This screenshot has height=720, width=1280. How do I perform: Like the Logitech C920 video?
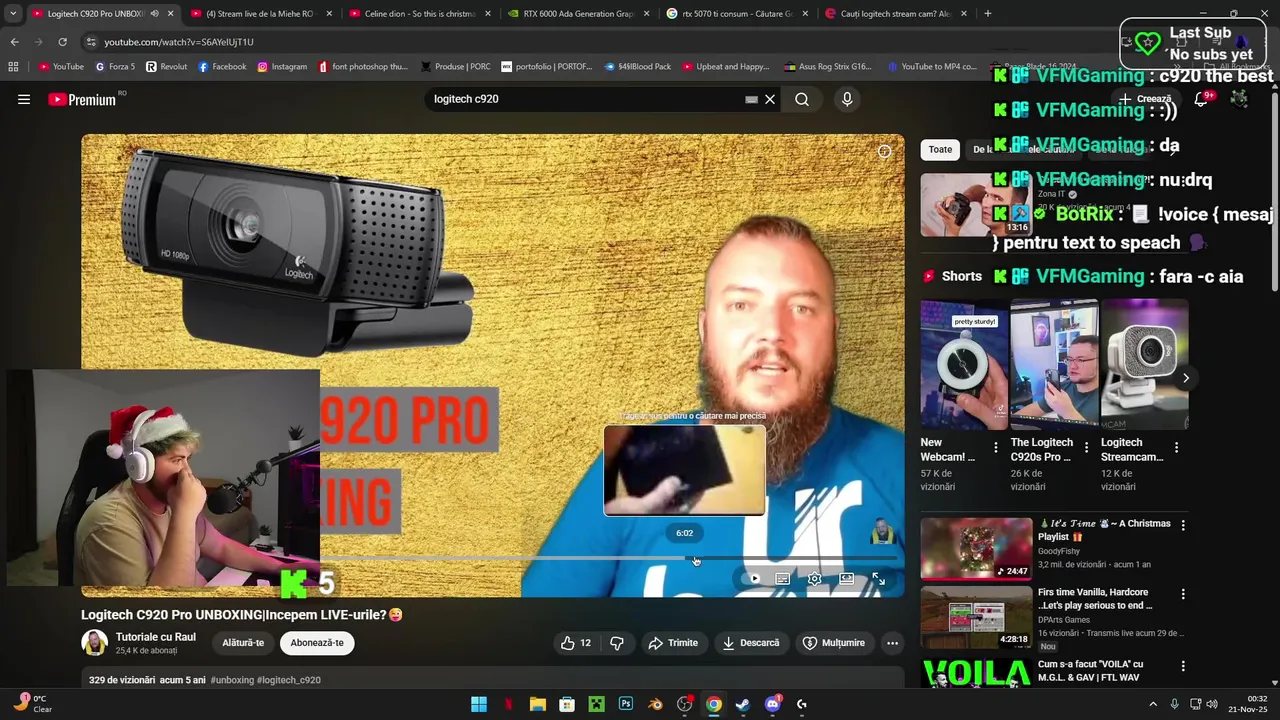tap(576, 643)
